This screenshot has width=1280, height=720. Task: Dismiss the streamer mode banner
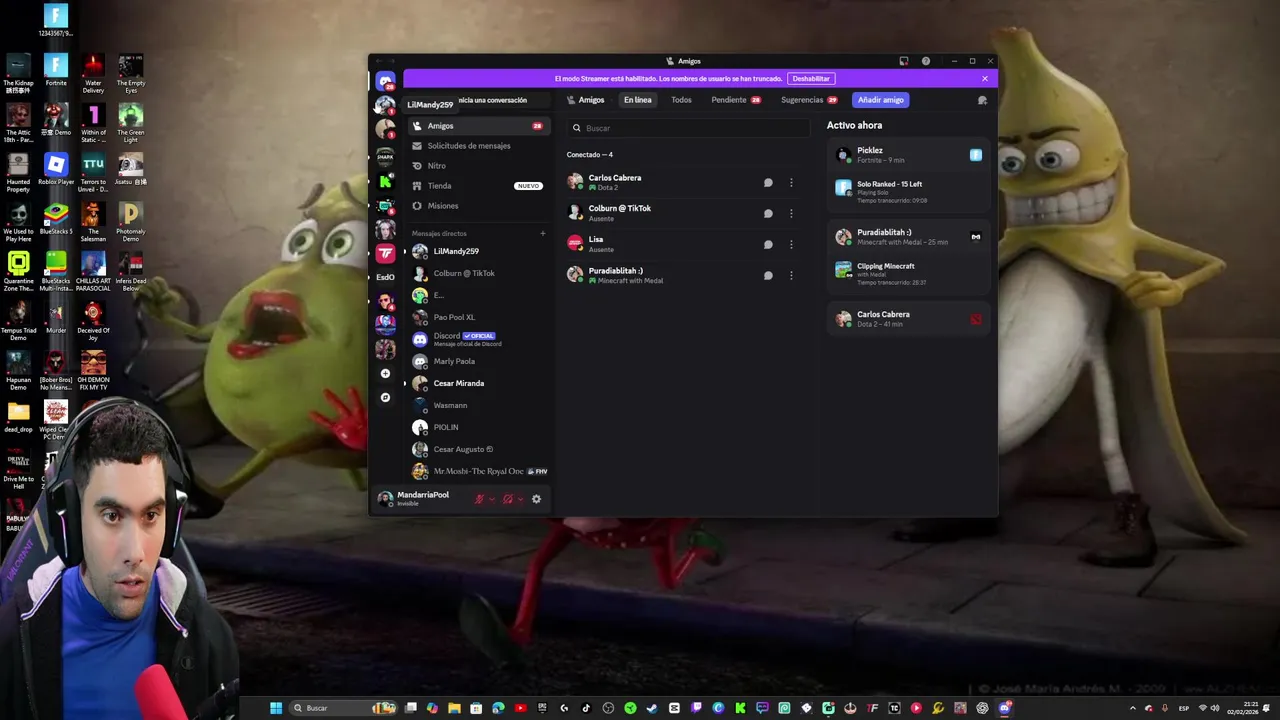(984, 78)
